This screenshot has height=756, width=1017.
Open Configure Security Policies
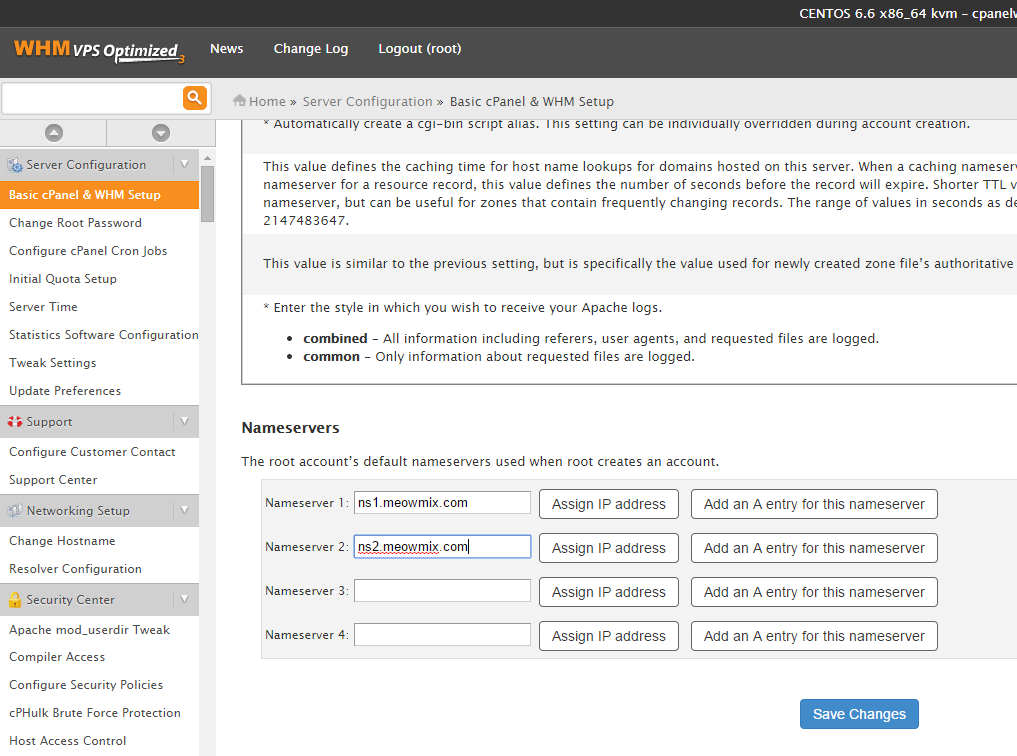tap(86, 685)
